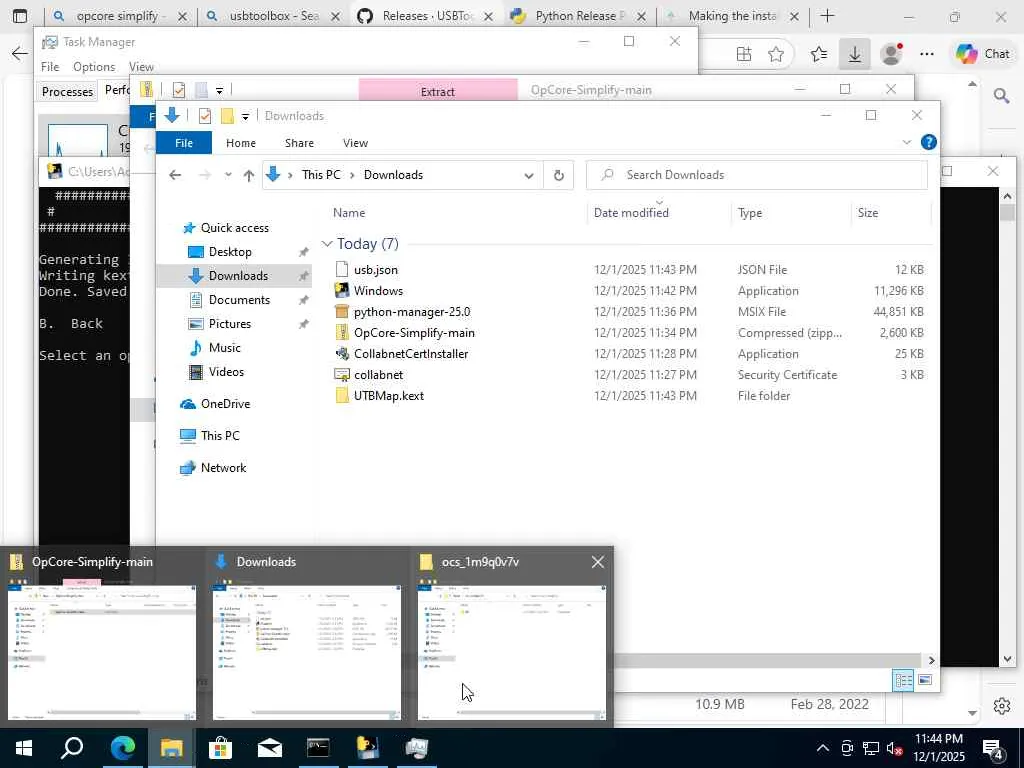Screen dimensions: 1024x768
Task: Switch to details view in Explorer
Action: click(x=903, y=680)
